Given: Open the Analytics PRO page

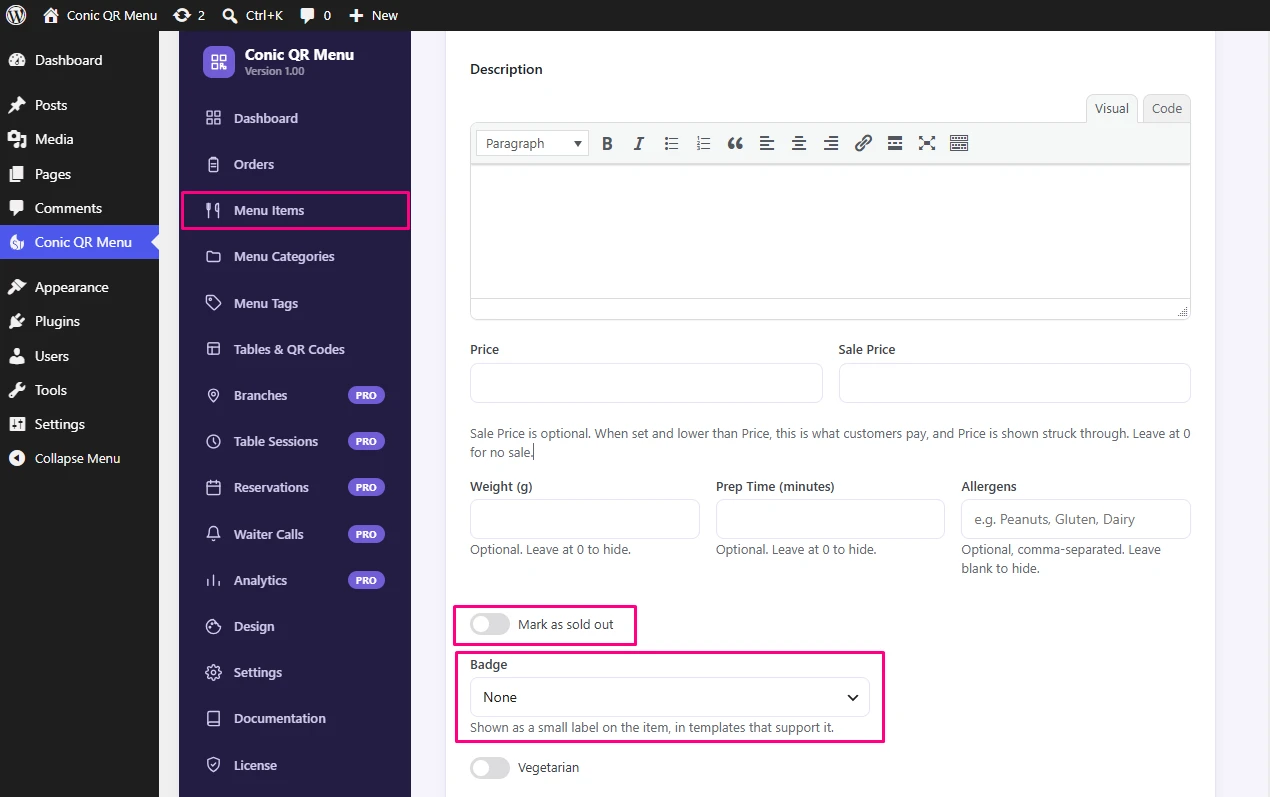Looking at the screenshot, I should pyautogui.click(x=295, y=580).
